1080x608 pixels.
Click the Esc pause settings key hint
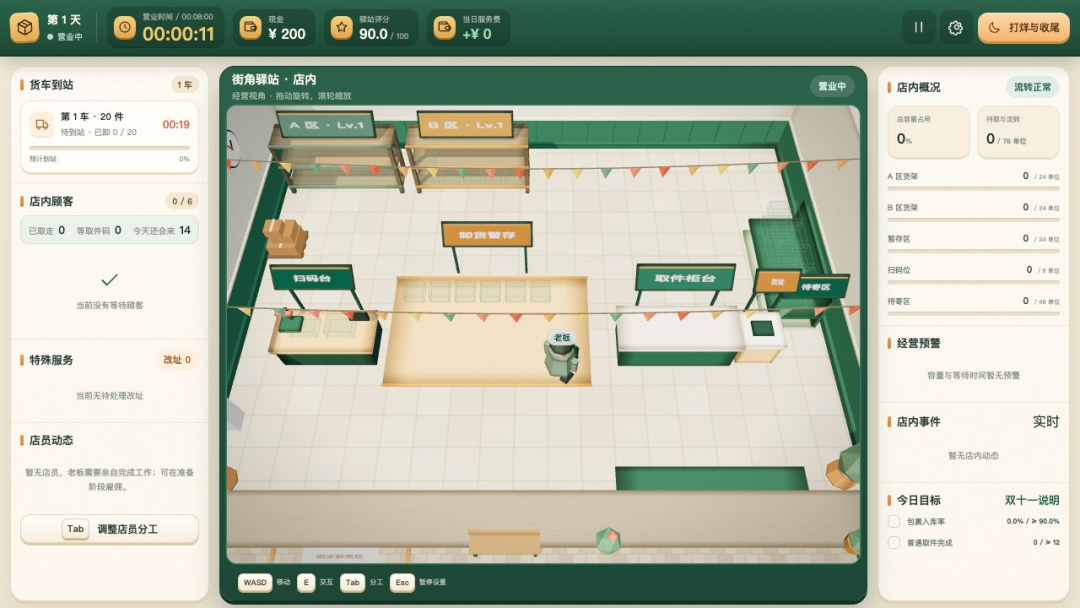pyautogui.click(x=402, y=583)
